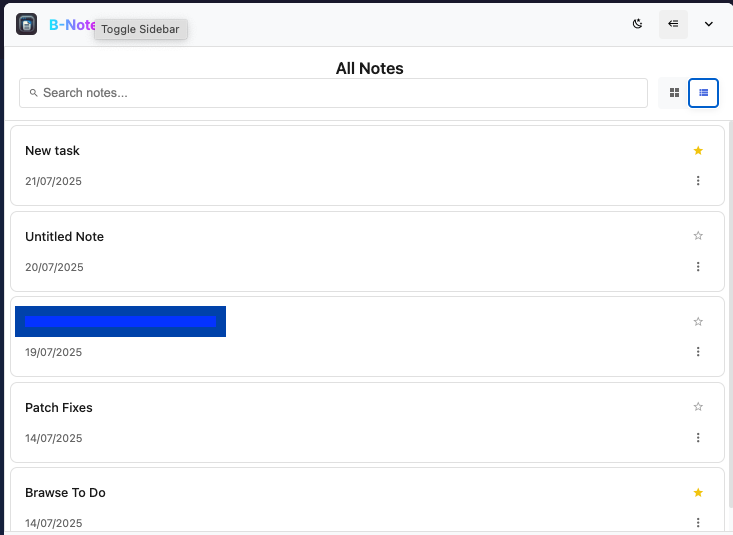Remove star from Brawse To Do
The width and height of the screenshot is (733, 535).
pyautogui.click(x=698, y=493)
